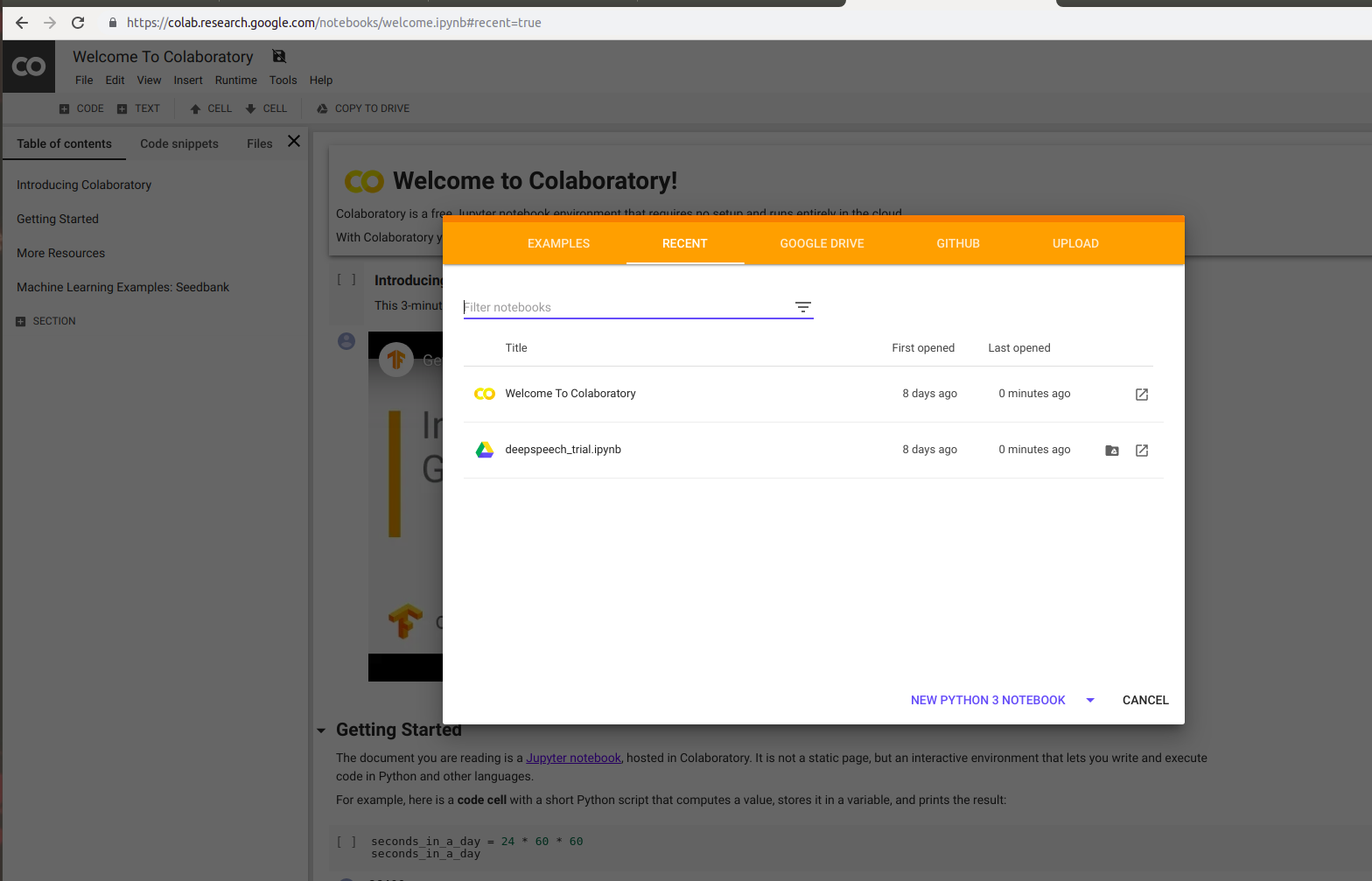
Task: Open the Tools menu
Action: [x=283, y=80]
